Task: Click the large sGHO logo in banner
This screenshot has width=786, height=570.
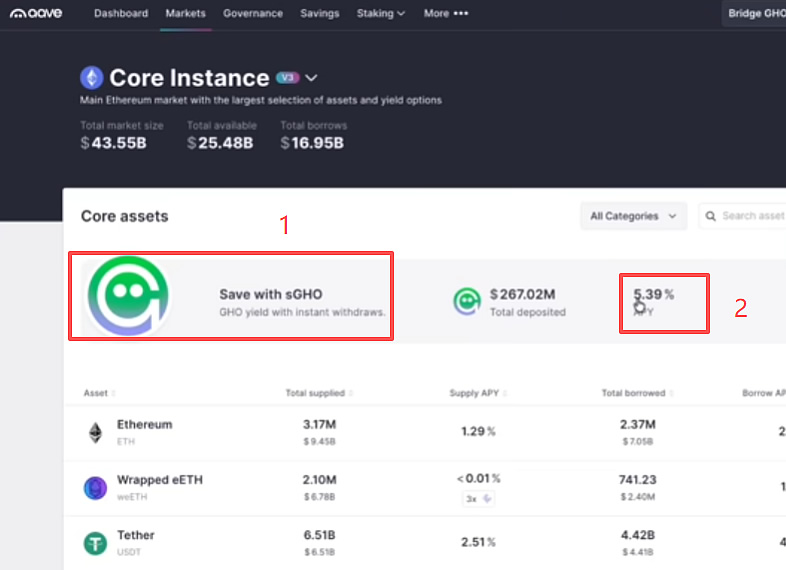Action: coord(128,295)
